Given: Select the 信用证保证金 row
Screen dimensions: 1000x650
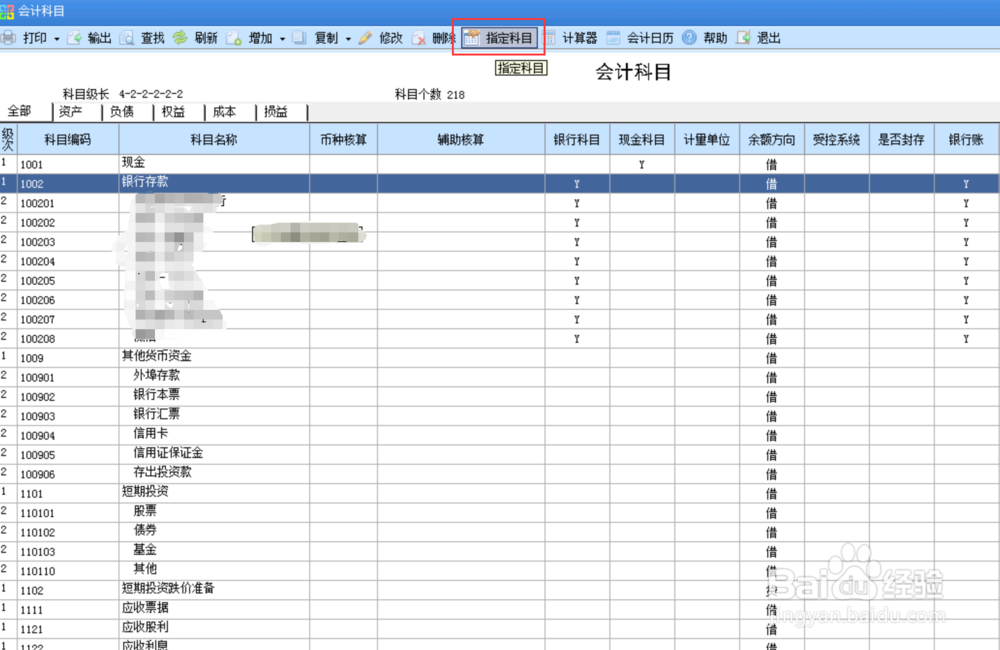Looking at the screenshot, I should [499, 454].
